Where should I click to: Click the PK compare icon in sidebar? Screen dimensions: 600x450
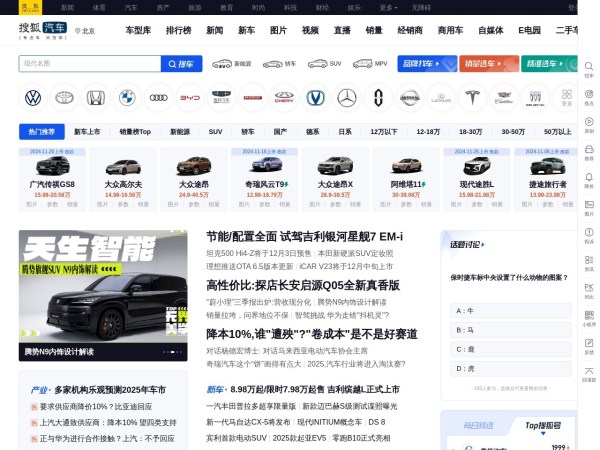click(589, 289)
